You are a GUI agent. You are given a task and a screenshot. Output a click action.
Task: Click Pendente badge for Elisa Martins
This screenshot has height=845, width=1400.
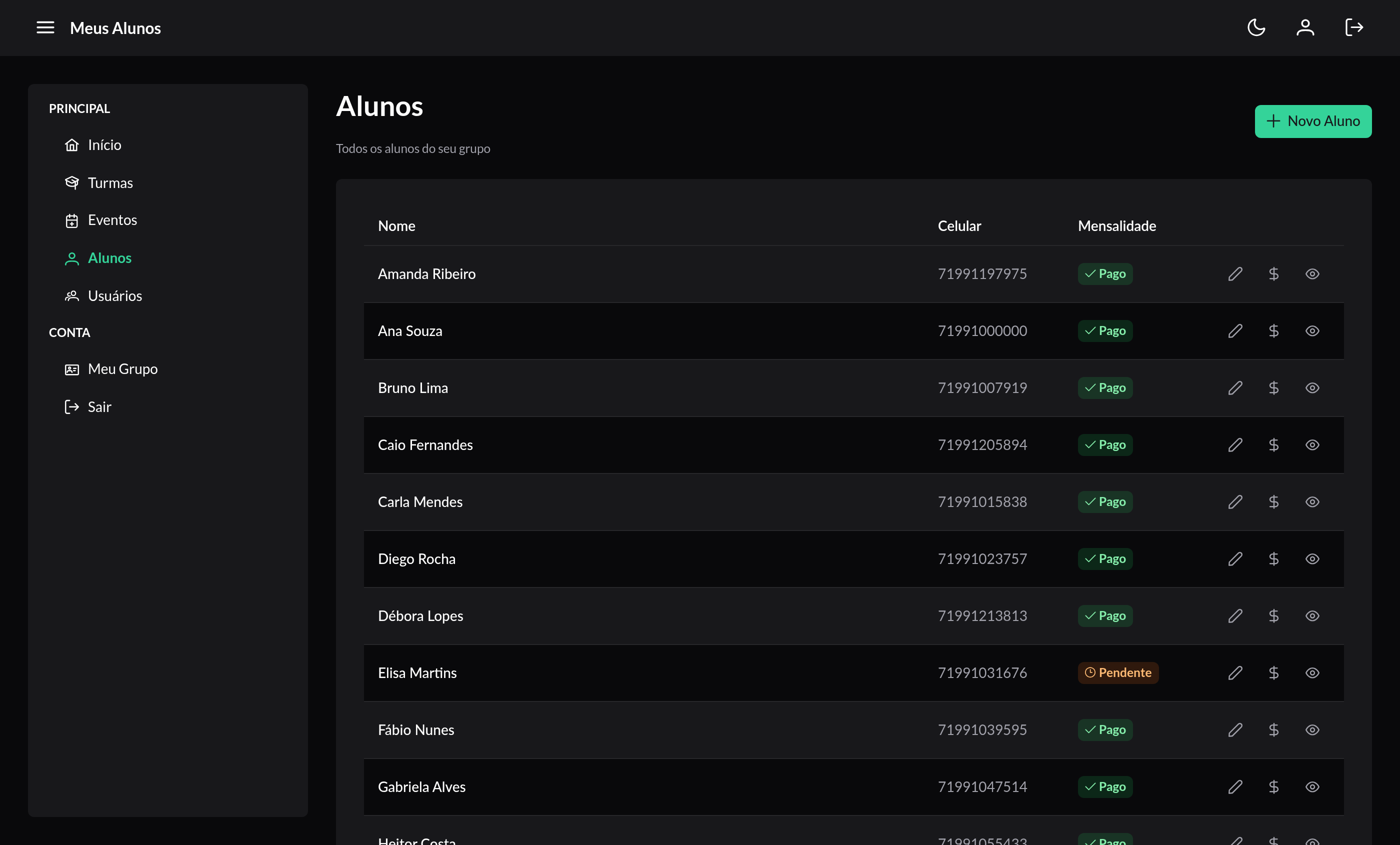[x=1117, y=673]
